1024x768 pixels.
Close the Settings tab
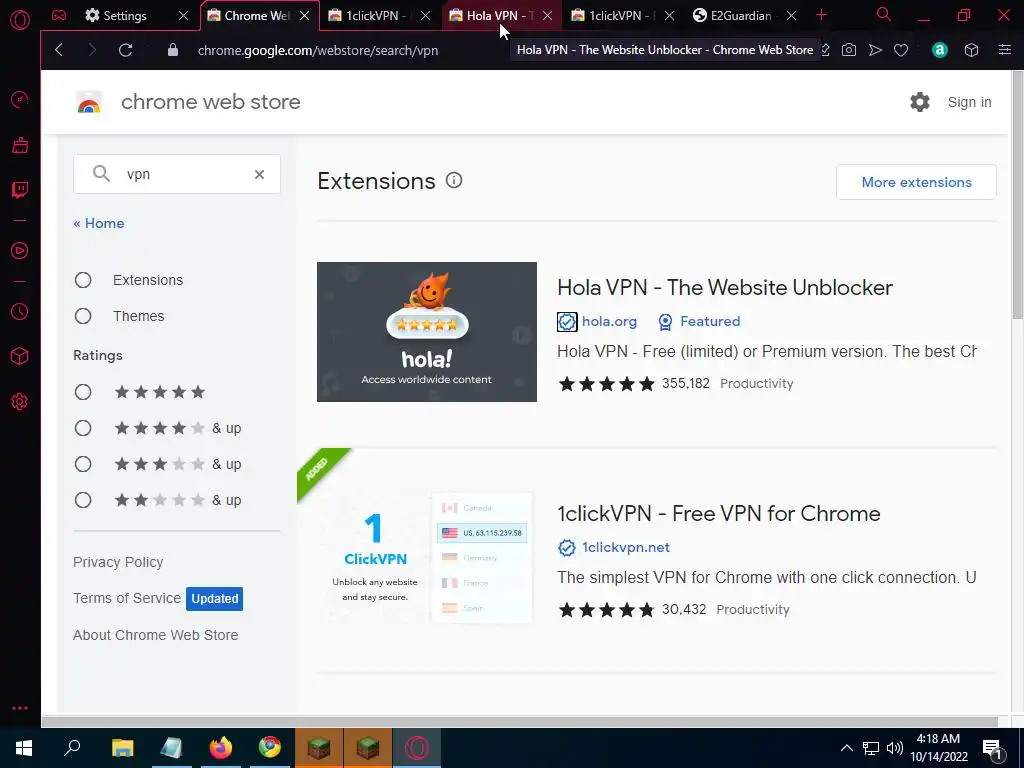tap(184, 15)
